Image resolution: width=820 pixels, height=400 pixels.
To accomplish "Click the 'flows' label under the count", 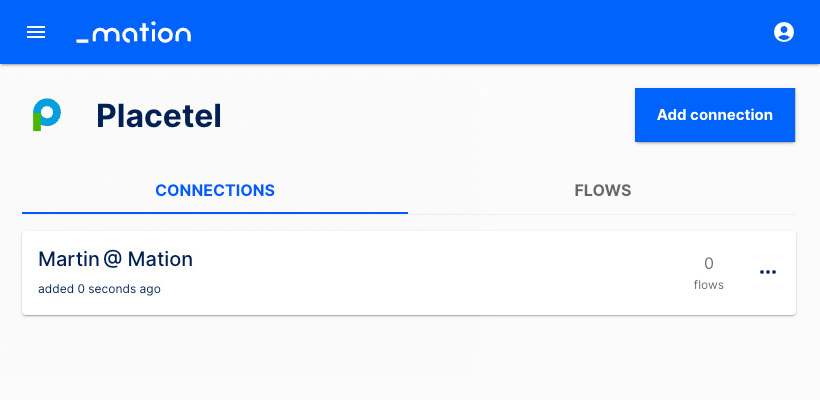I will click(x=709, y=285).
